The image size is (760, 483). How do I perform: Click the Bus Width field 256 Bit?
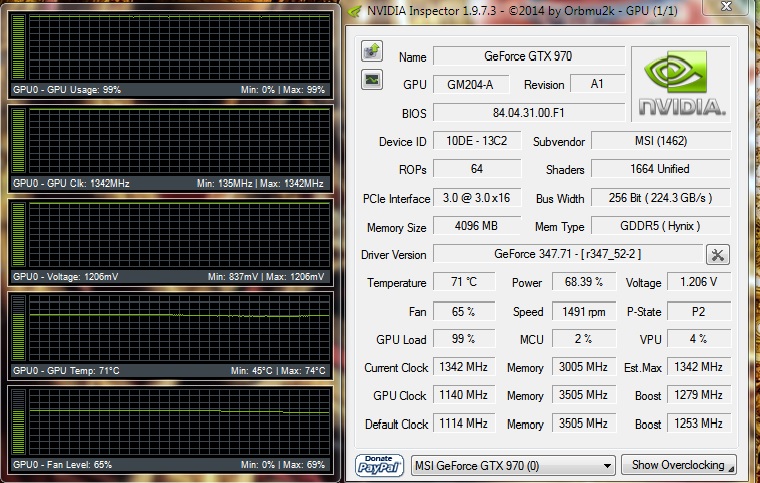(661, 198)
